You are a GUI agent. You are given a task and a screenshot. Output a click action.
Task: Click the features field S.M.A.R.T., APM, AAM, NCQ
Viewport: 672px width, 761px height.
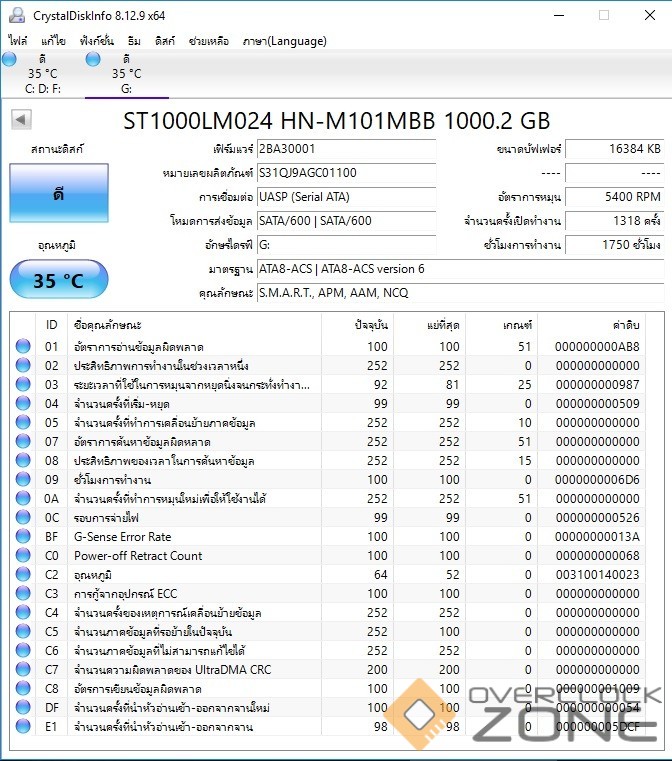pos(460,293)
